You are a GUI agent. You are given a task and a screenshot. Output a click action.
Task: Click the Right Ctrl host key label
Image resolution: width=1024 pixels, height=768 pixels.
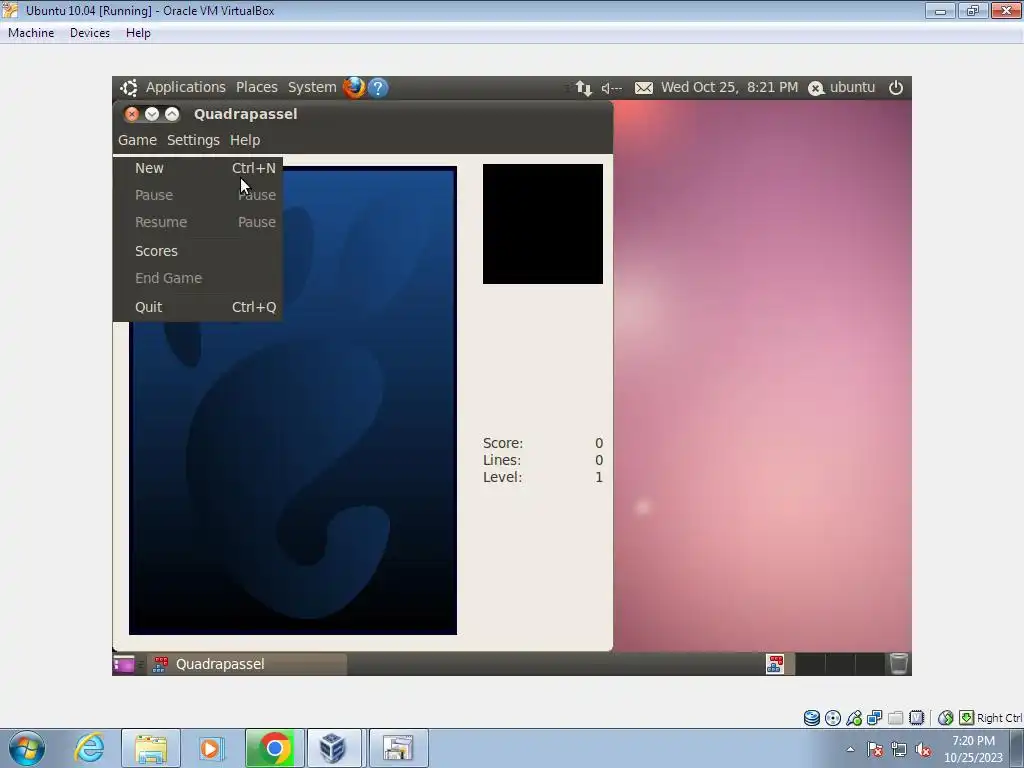pyautogui.click(x=1000, y=718)
